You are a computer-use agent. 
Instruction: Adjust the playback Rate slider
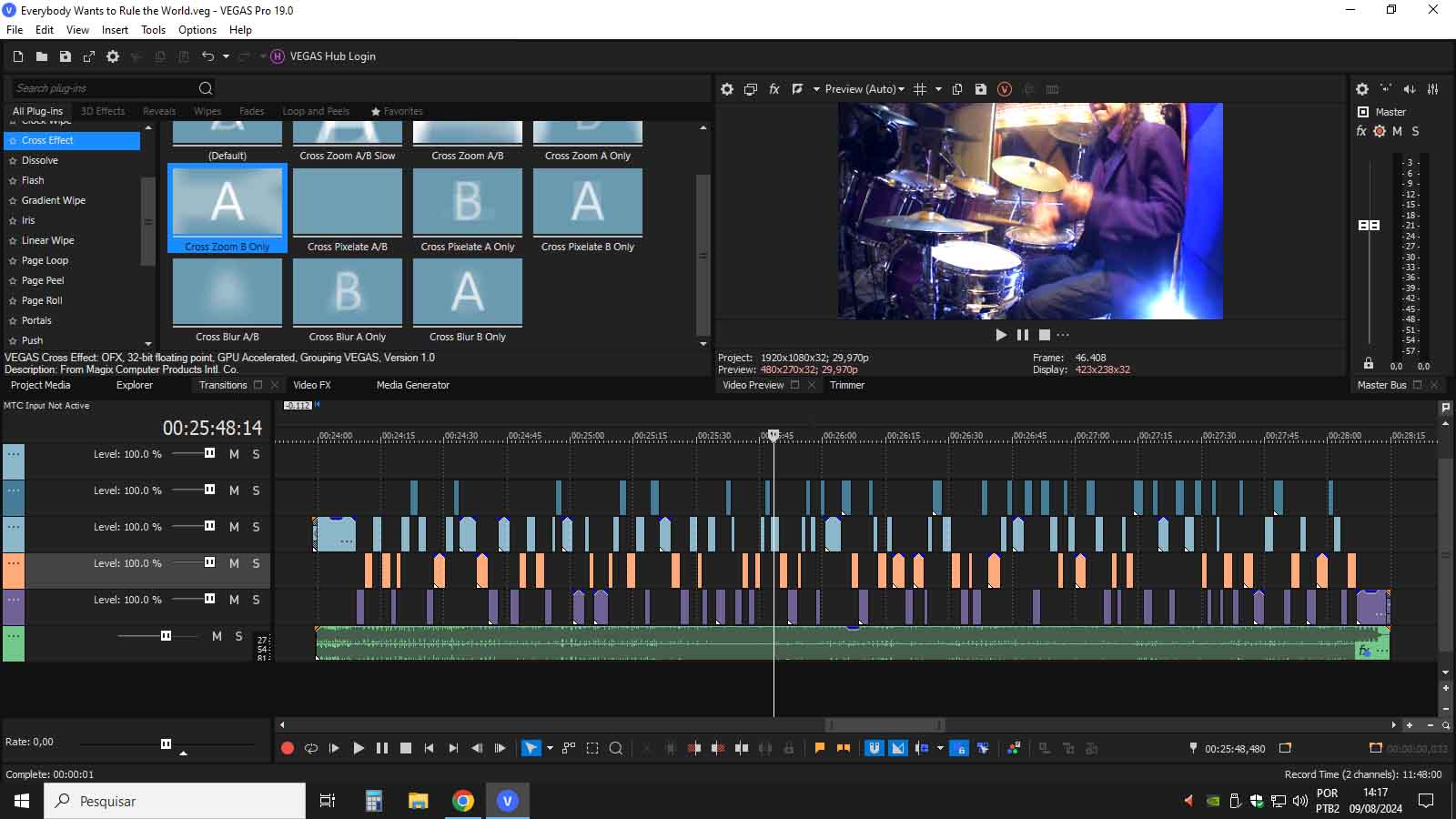166,743
